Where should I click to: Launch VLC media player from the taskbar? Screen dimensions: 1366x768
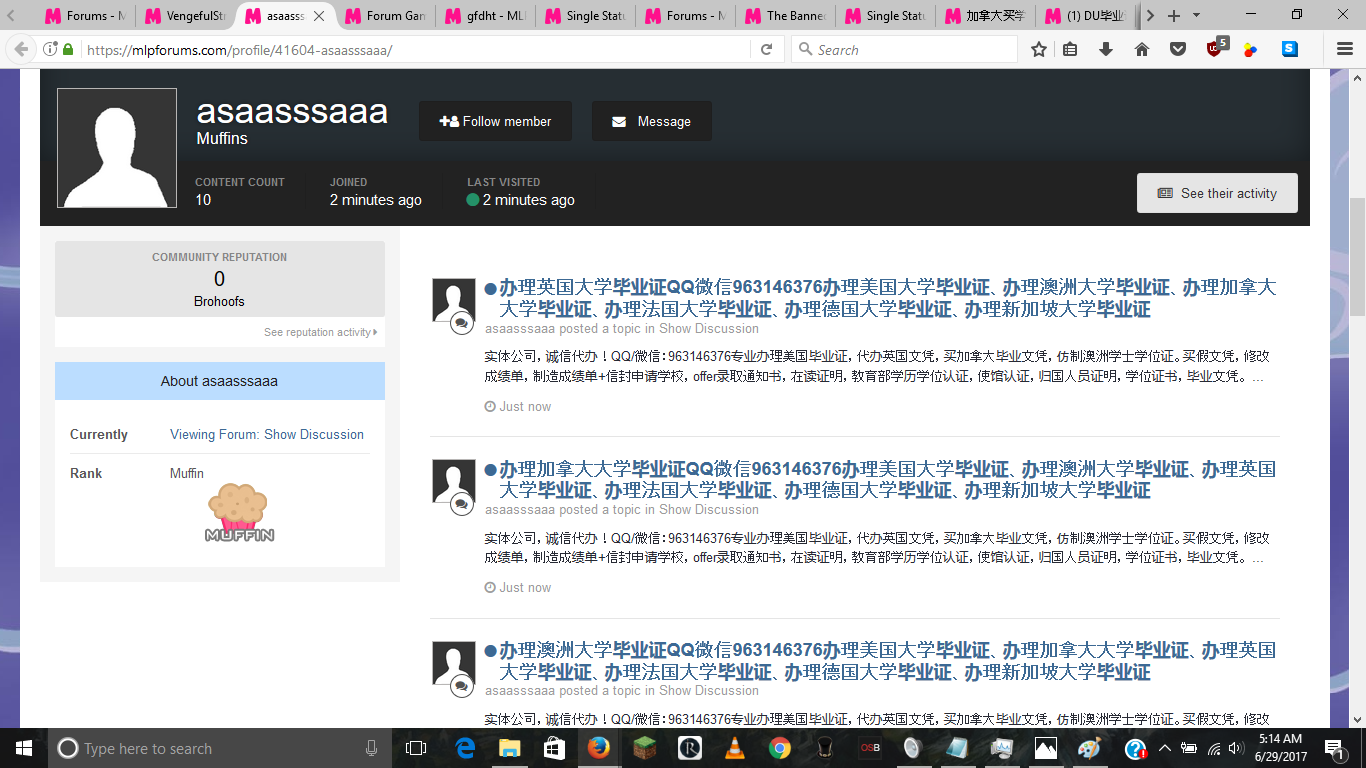tap(734, 748)
